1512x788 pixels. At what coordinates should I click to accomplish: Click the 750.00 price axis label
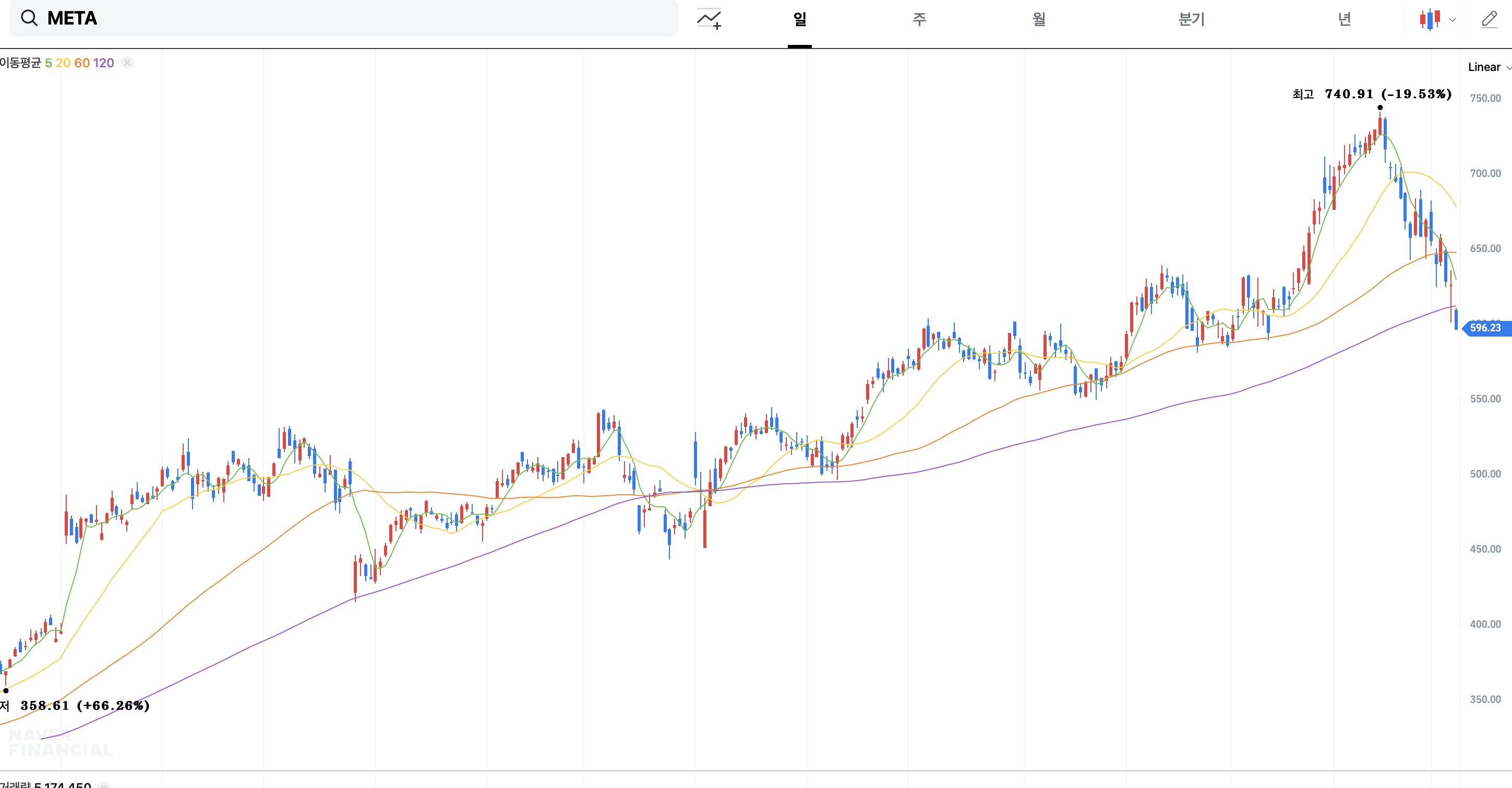point(1485,98)
